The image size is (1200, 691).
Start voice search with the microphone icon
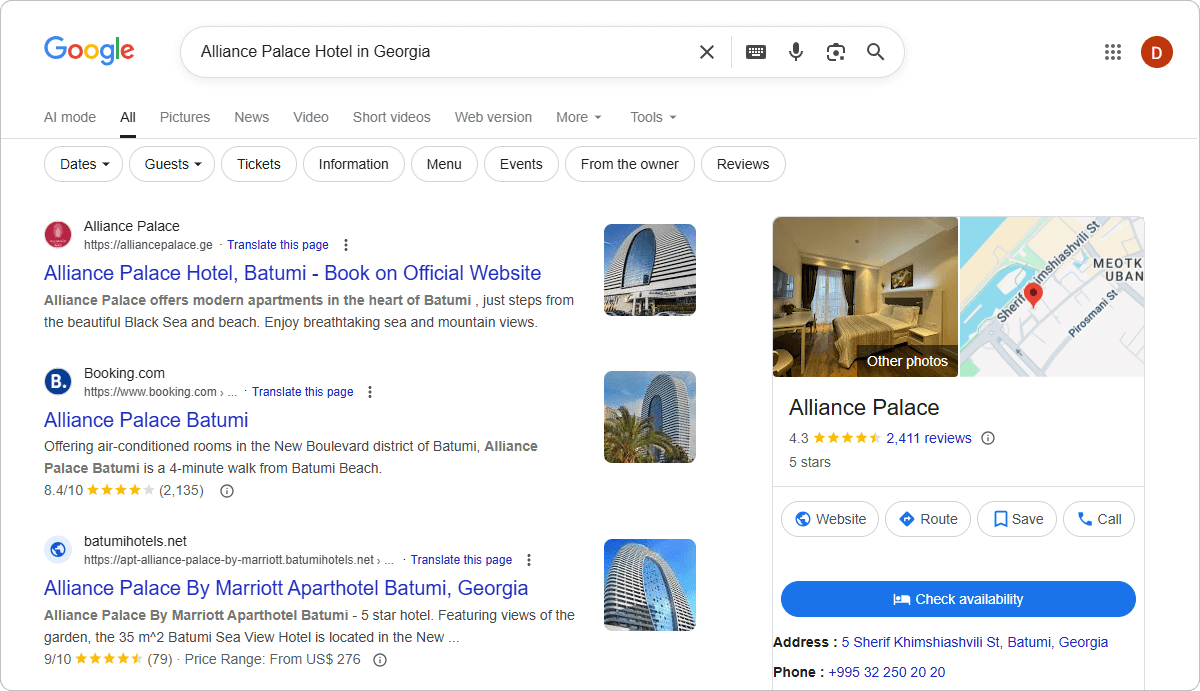796,51
